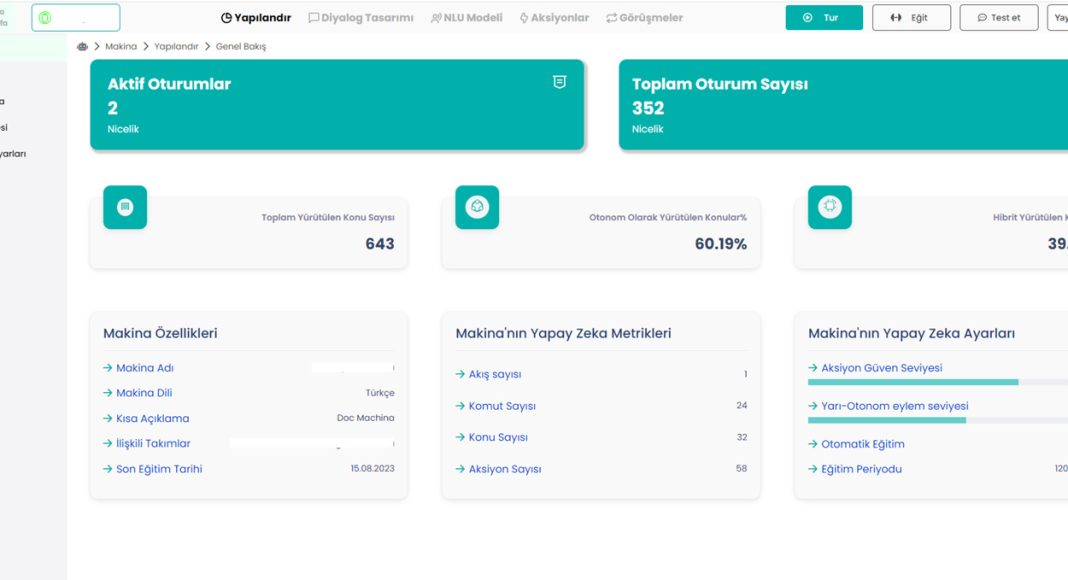Select the machine selector box at top left
1068x580 pixels.
point(76,18)
